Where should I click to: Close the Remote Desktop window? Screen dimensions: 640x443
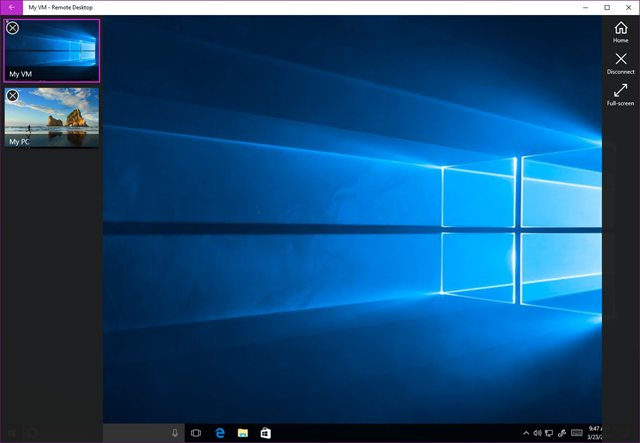(629, 7)
